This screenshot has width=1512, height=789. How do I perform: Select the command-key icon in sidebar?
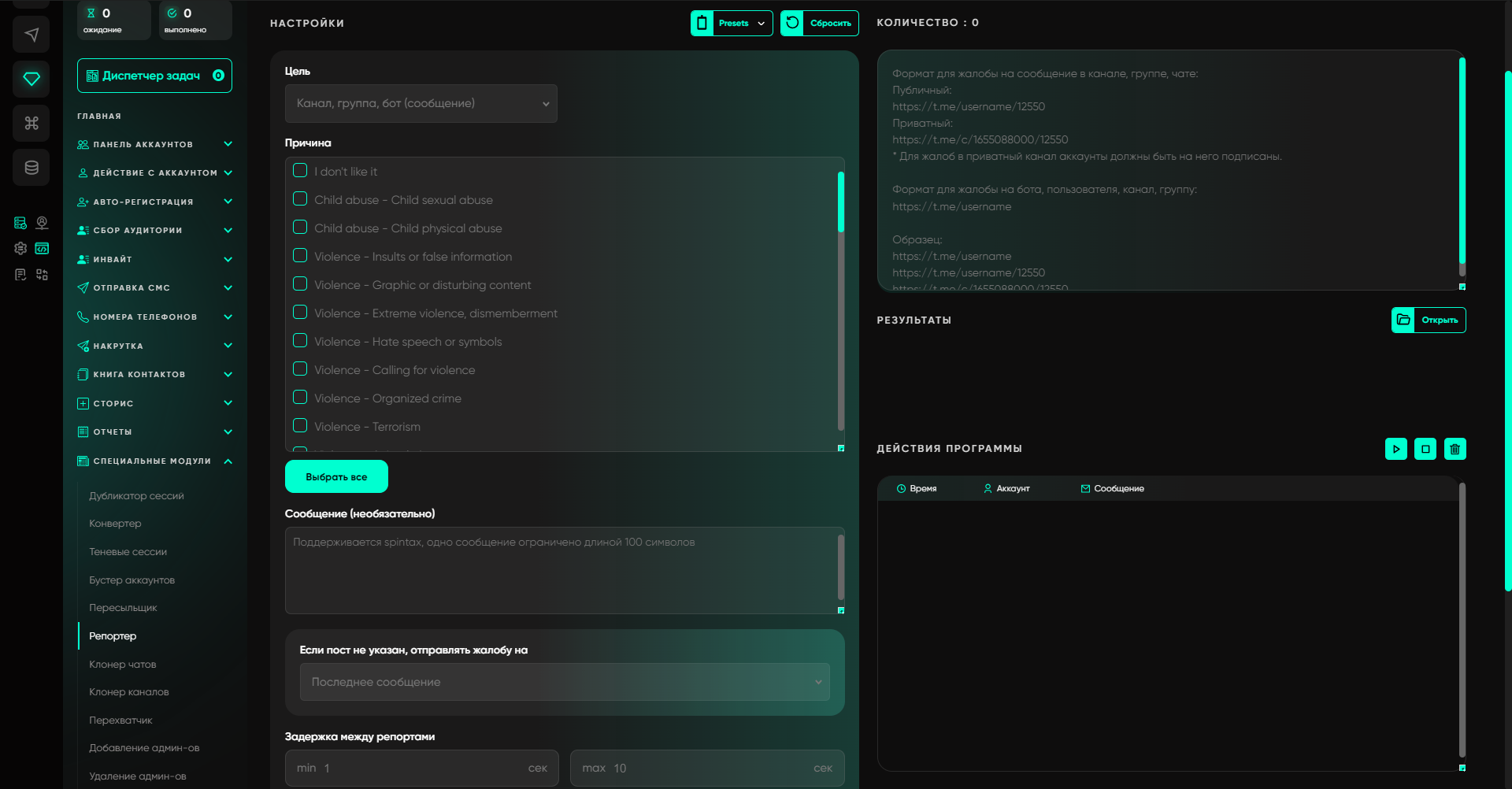(31, 123)
